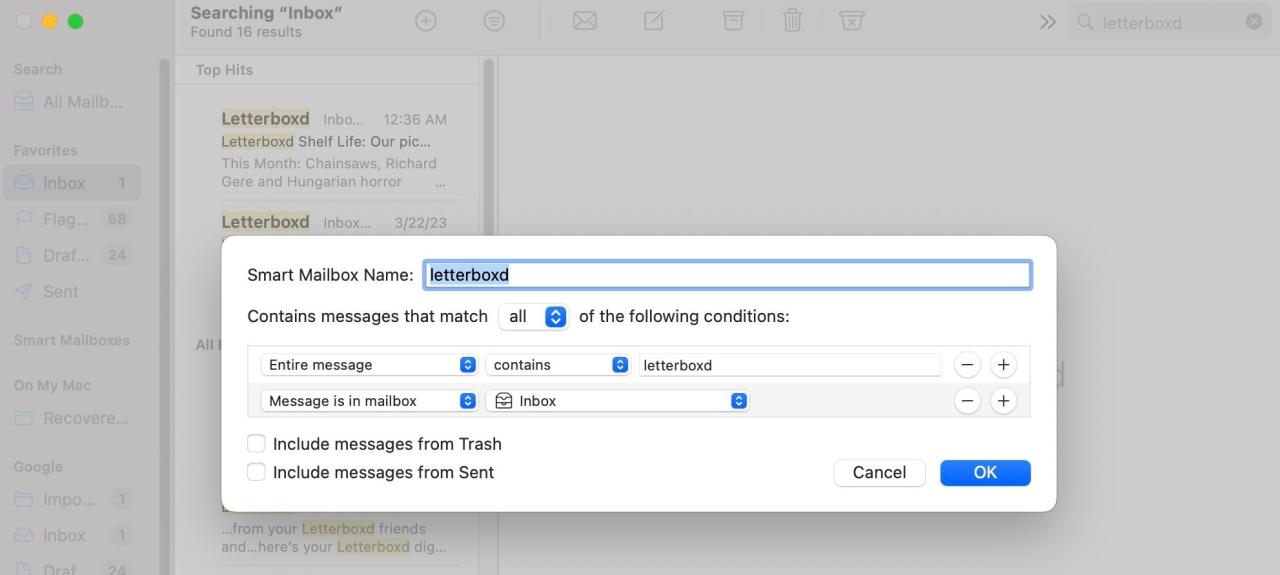Select Flagged mailbox in sidebar
The width and height of the screenshot is (1280, 575).
tap(70, 219)
